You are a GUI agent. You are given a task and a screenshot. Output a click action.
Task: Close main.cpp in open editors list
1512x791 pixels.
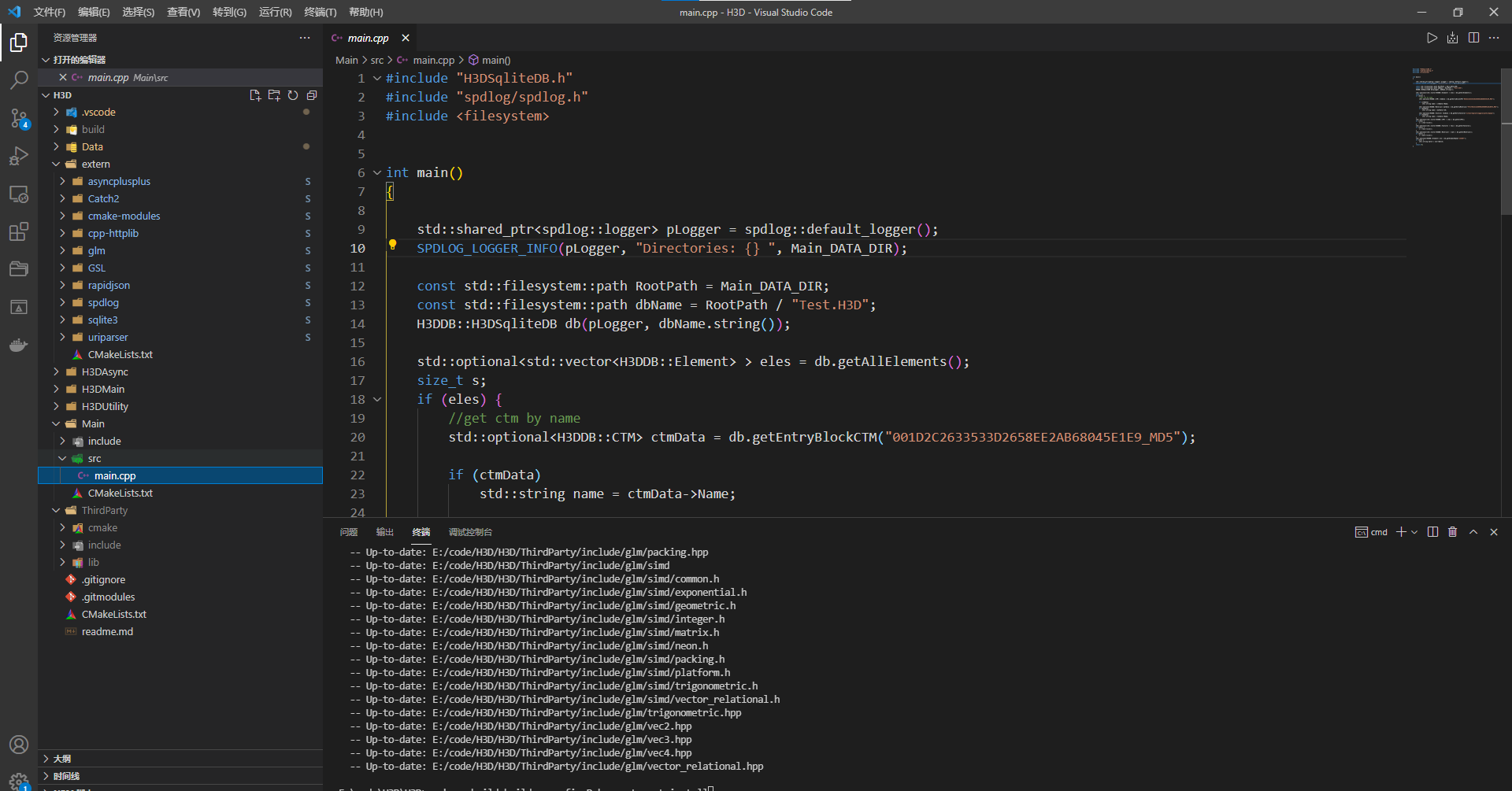point(63,77)
